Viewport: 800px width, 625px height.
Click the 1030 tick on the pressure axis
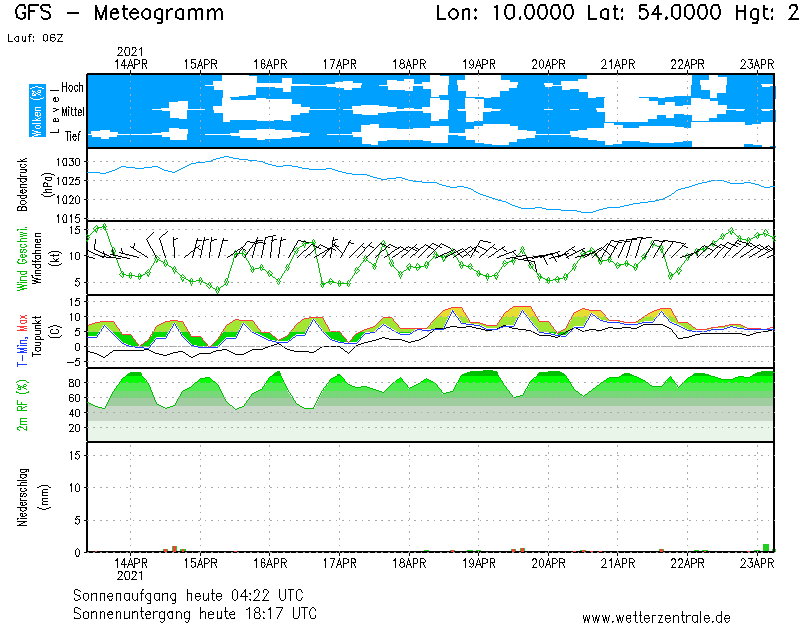(68, 162)
